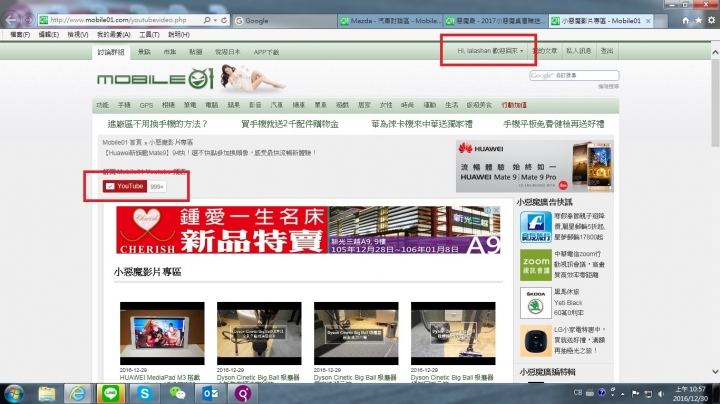Click the 遮廠區不用換手機的方法 headline
Screen dimensions: 720x404
158,124
